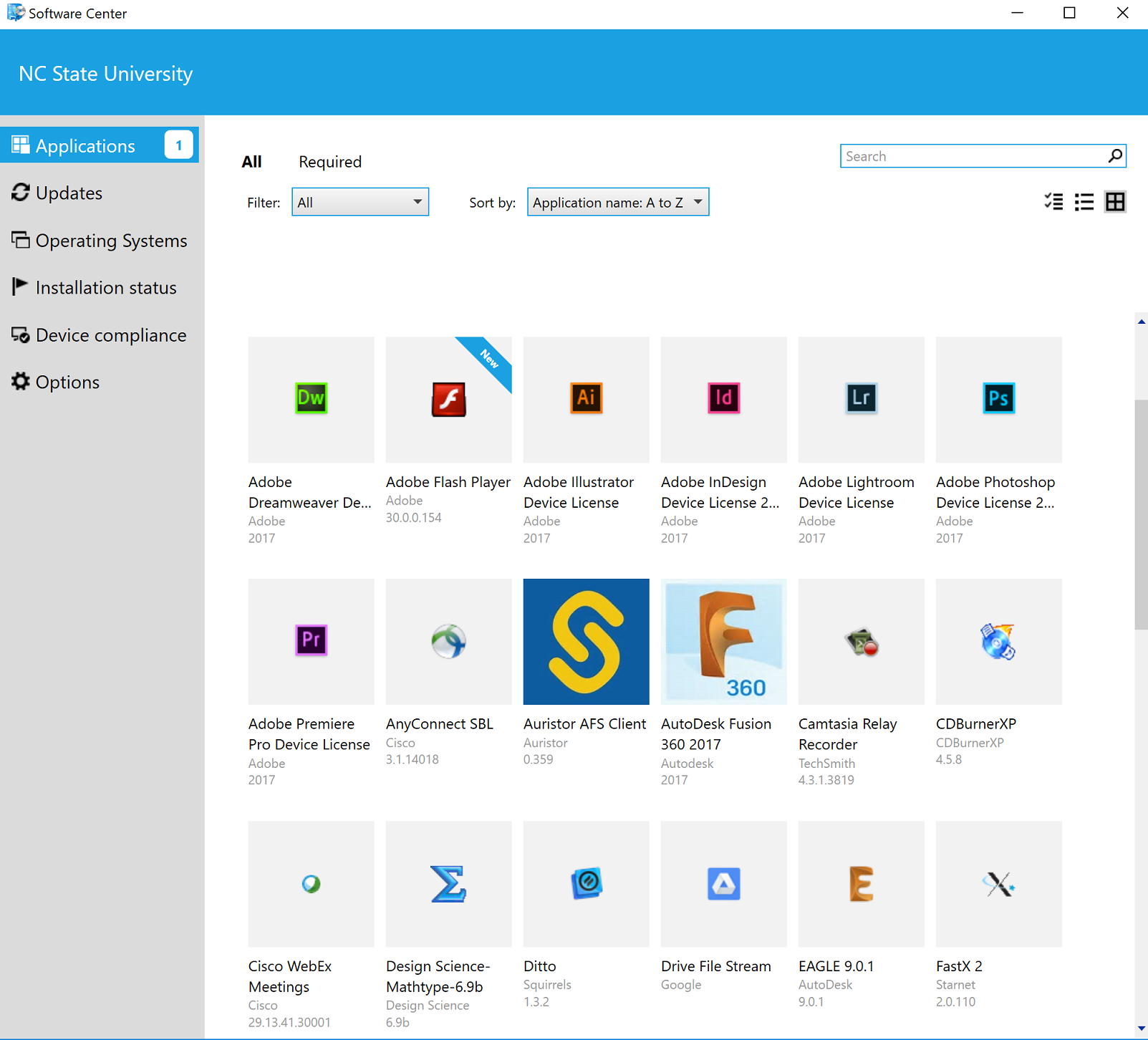This screenshot has width=1148, height=1040.
Task: Click the Software Center title bar icon
Action: (16, 13)
